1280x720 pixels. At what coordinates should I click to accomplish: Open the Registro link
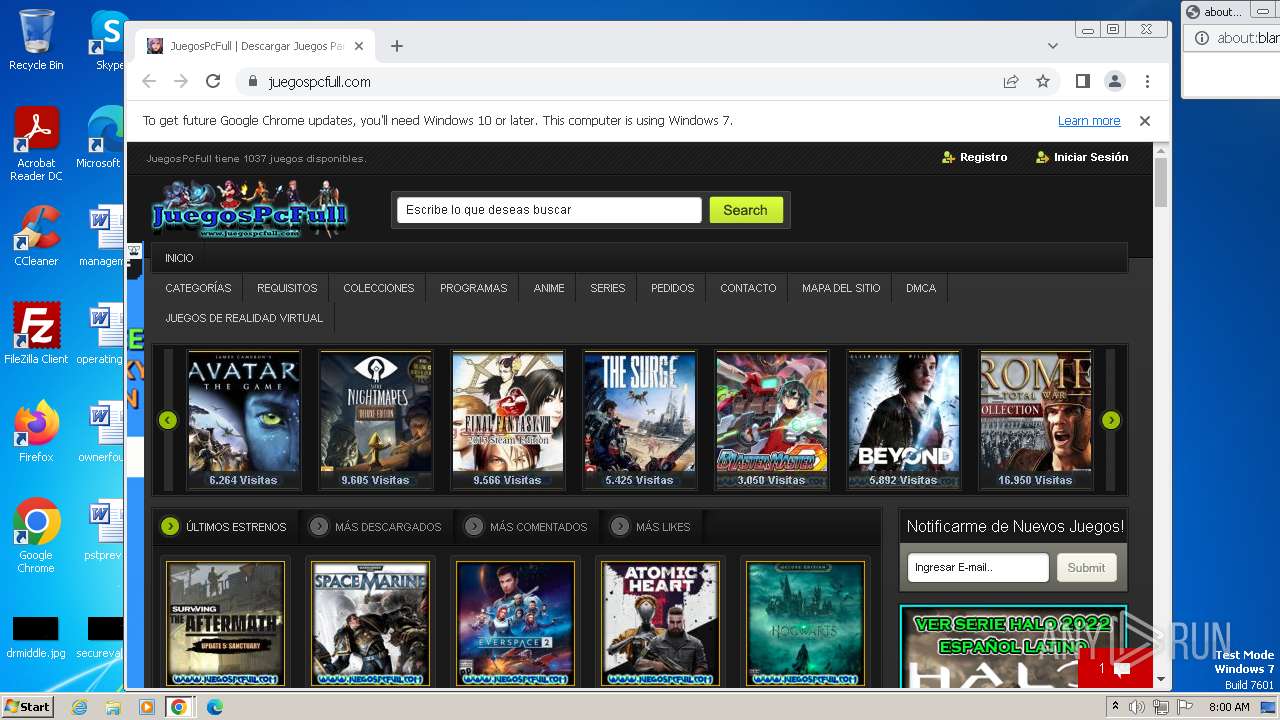975,157
